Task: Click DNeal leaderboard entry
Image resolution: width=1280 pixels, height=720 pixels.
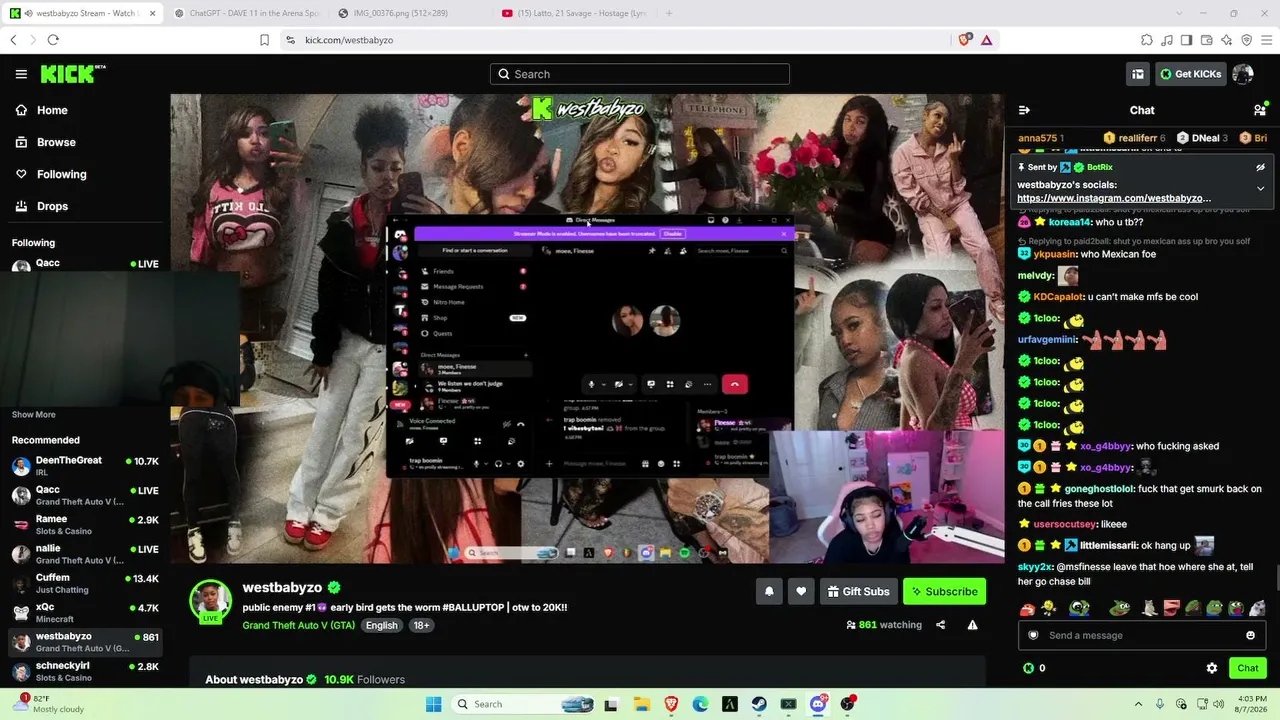Action: 1202,138
